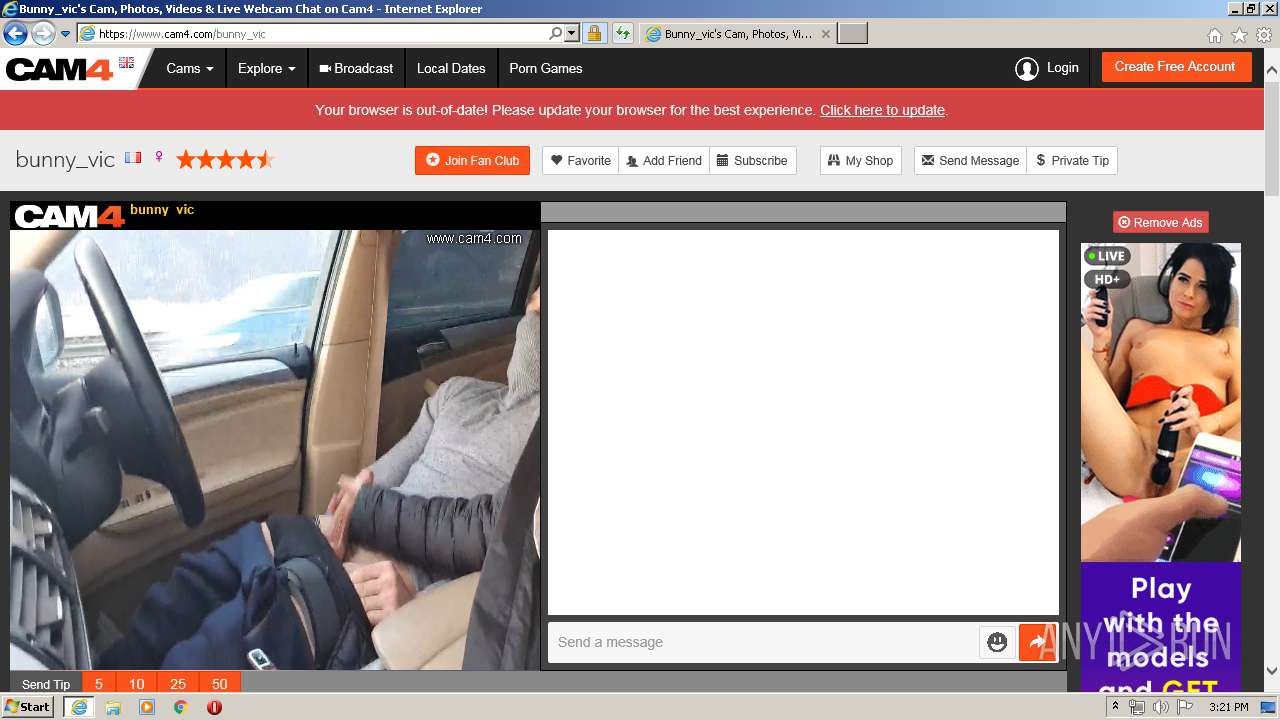This screenshot has height=720, width=1280.
Task: Click the security lock icon
Action: (594, 34)
